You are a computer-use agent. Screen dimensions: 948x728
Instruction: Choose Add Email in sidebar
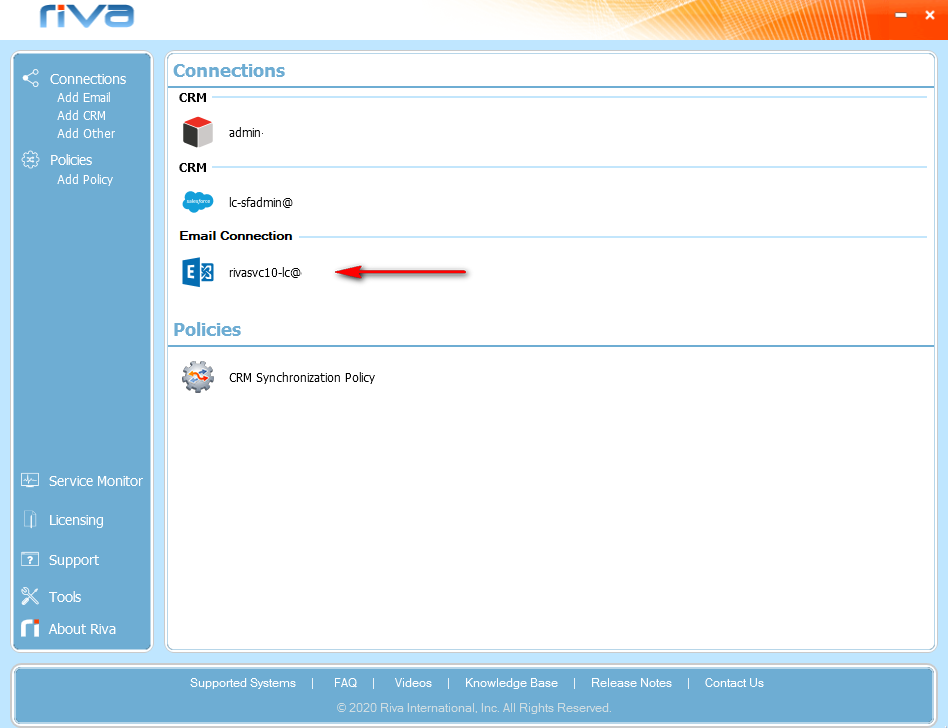[x=83, y=97]
